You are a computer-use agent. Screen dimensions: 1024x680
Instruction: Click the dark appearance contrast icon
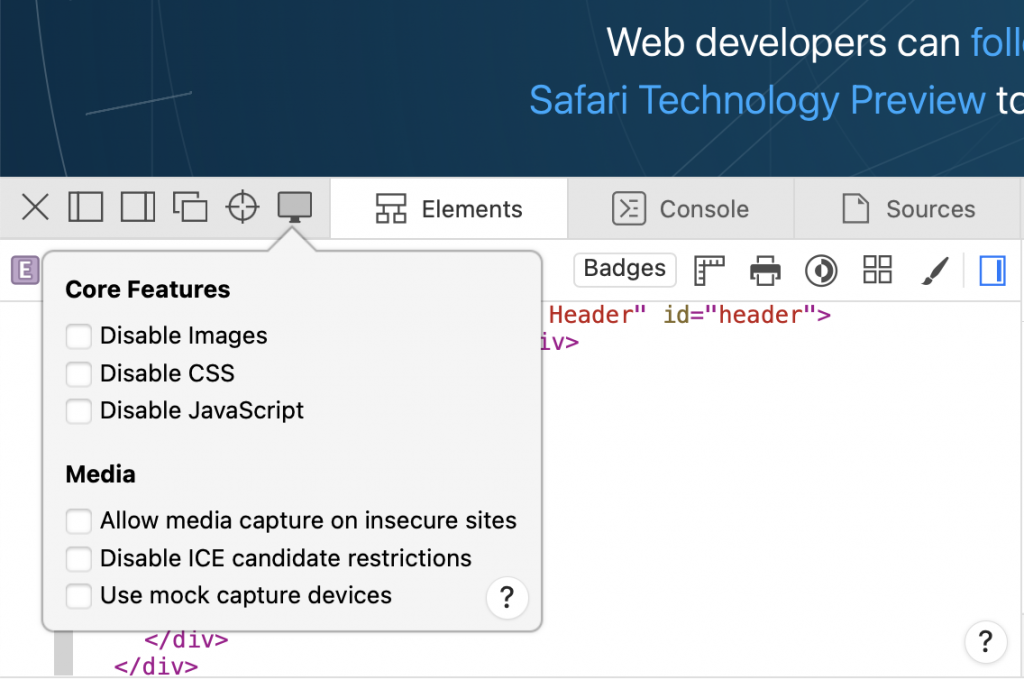821,269
